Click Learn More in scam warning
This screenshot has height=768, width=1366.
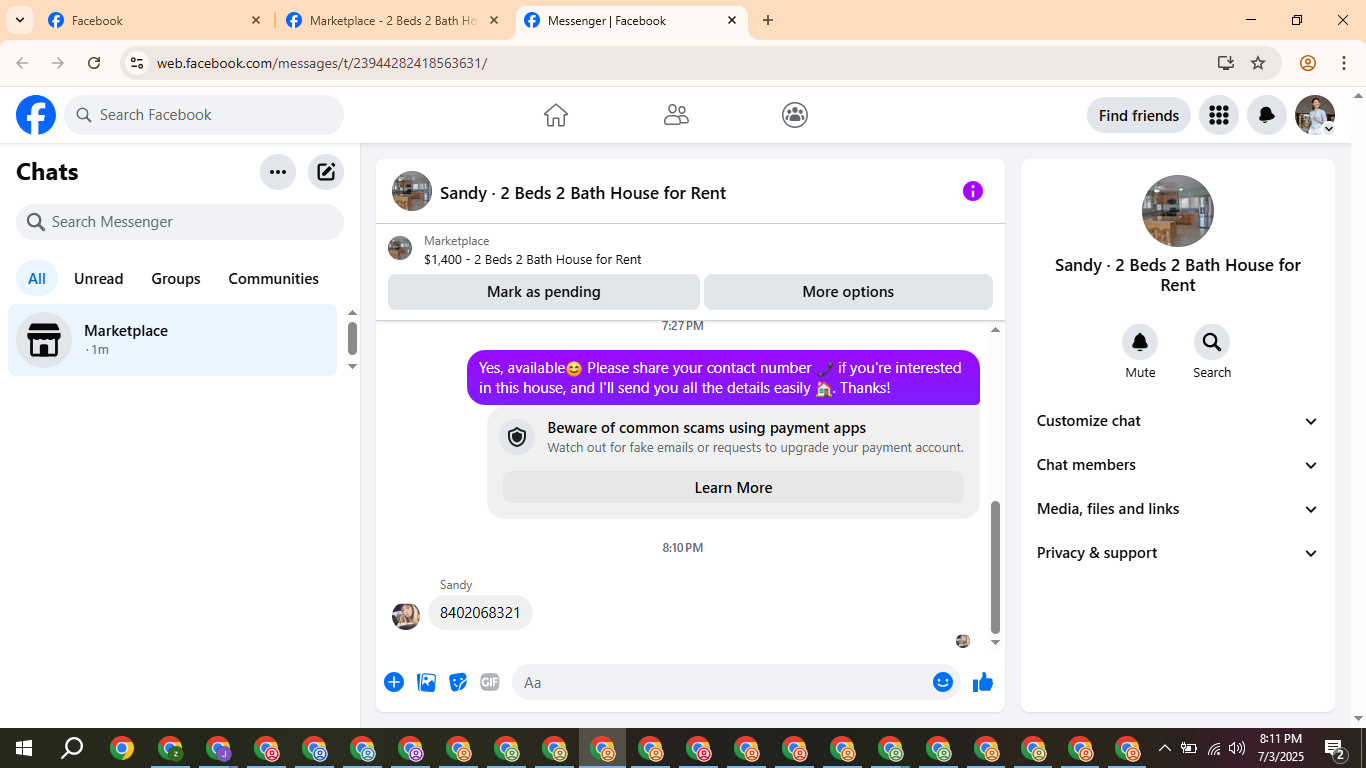[x=733, y=488]
